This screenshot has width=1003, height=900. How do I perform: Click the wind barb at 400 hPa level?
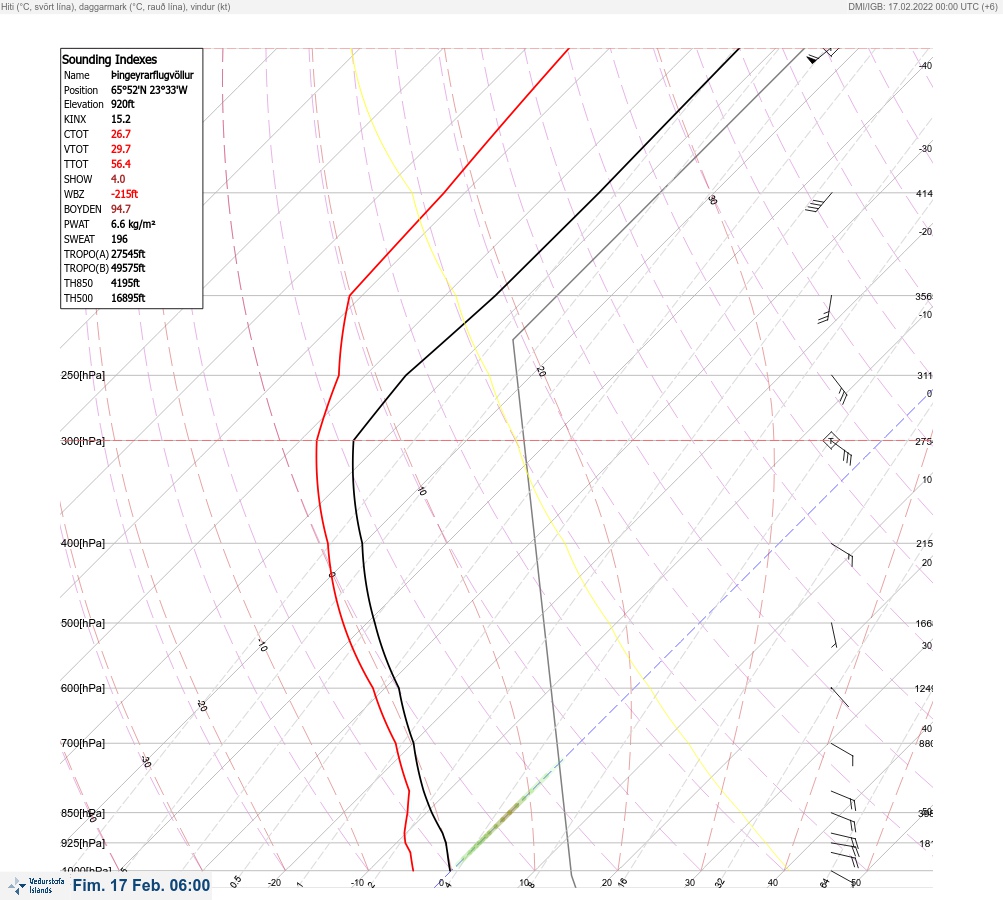842,555
